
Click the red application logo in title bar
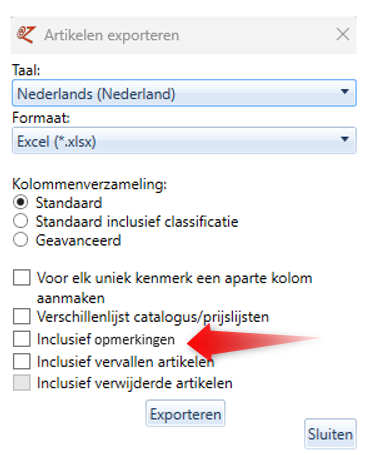(26, 35)
